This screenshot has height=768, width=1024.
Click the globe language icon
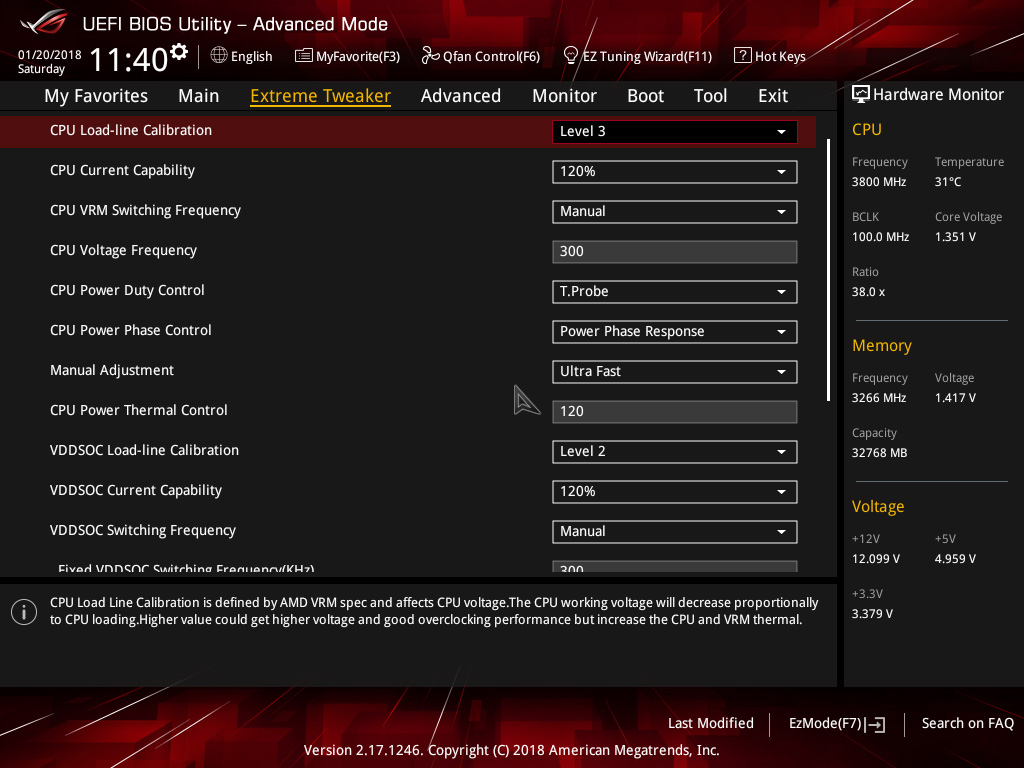[x=219, y=56]
